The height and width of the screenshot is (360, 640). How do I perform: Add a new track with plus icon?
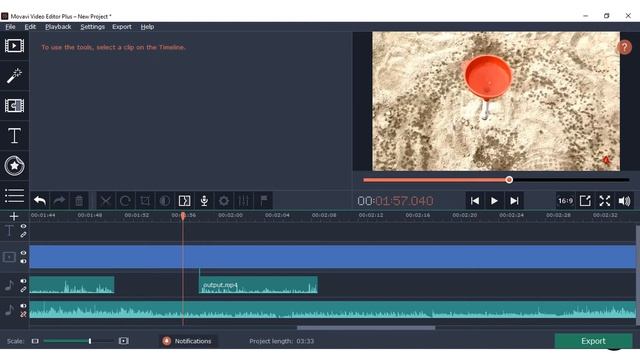click(x=14, y=216)
